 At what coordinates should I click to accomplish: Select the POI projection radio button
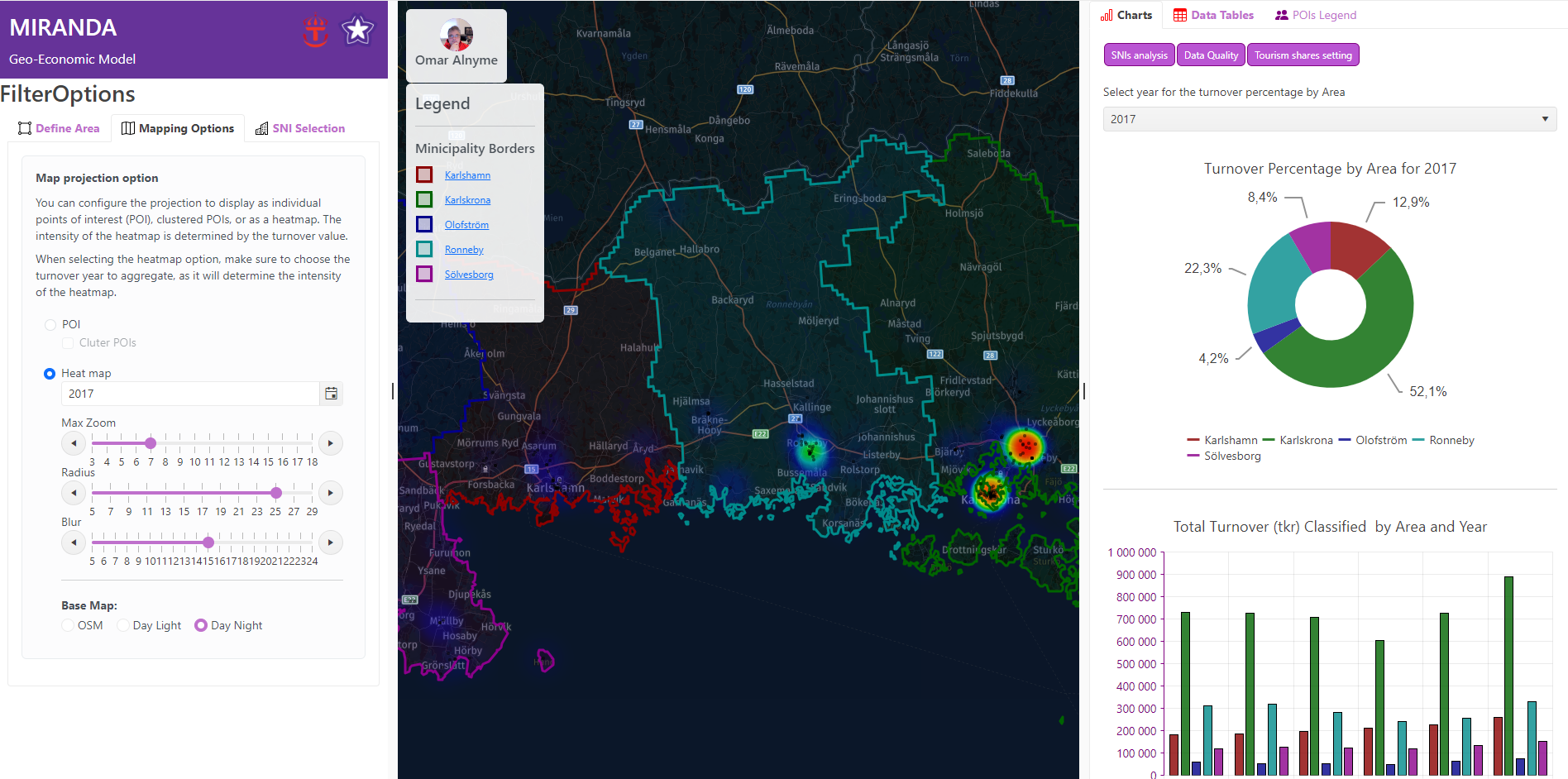point(50,325)
